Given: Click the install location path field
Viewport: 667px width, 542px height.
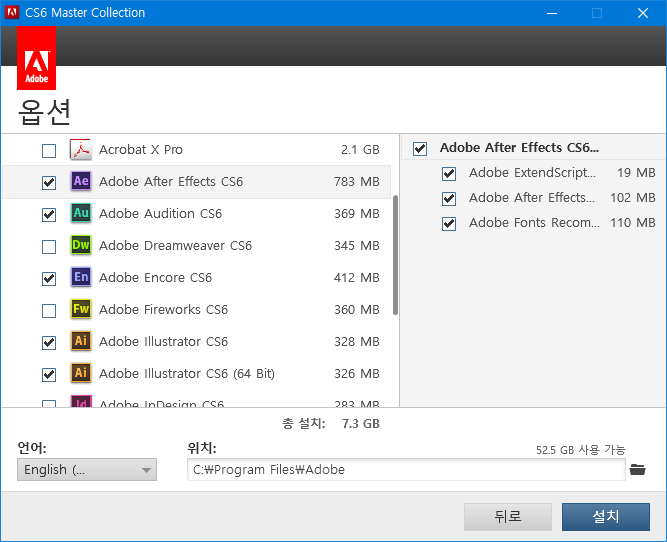Looking at the screenshot, I should [x=406, y=470].
